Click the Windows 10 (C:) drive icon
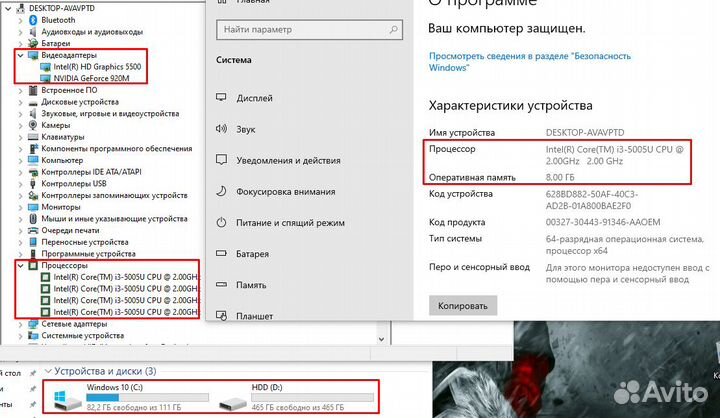 point(68,399)
